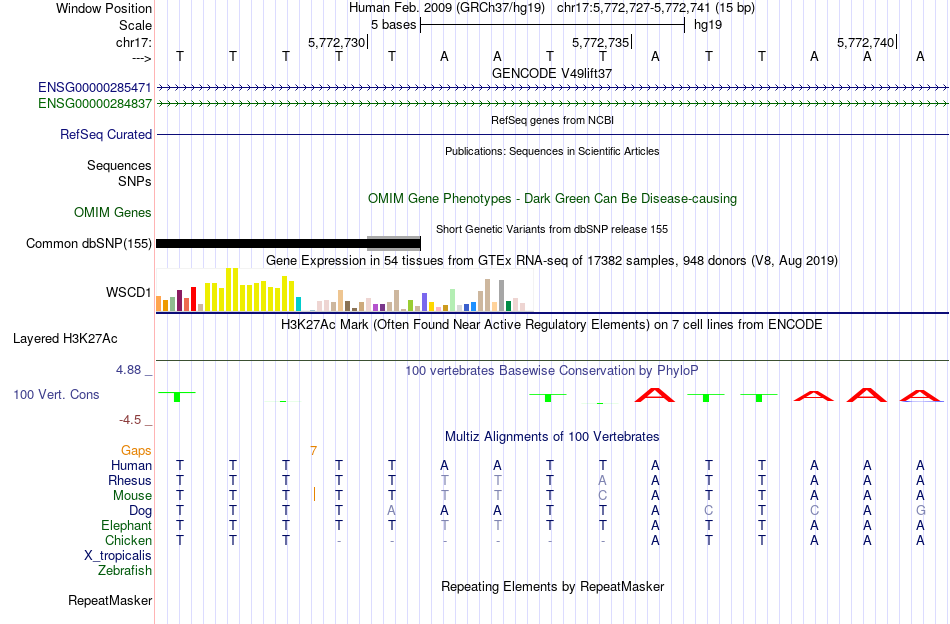Select the Zebrafish alignment row label
950x624 pixels.
[x=124, y=570]
